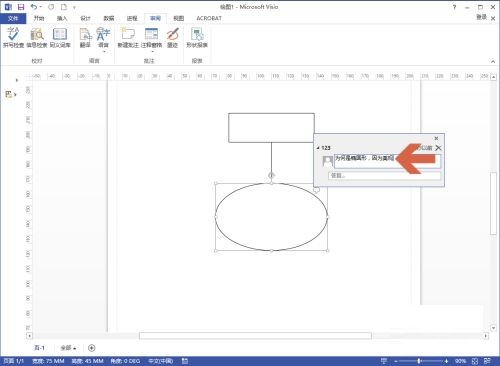Click the Save icon in quick access toolbar
The image size is (500, 366).
click(x=21, y=7)
